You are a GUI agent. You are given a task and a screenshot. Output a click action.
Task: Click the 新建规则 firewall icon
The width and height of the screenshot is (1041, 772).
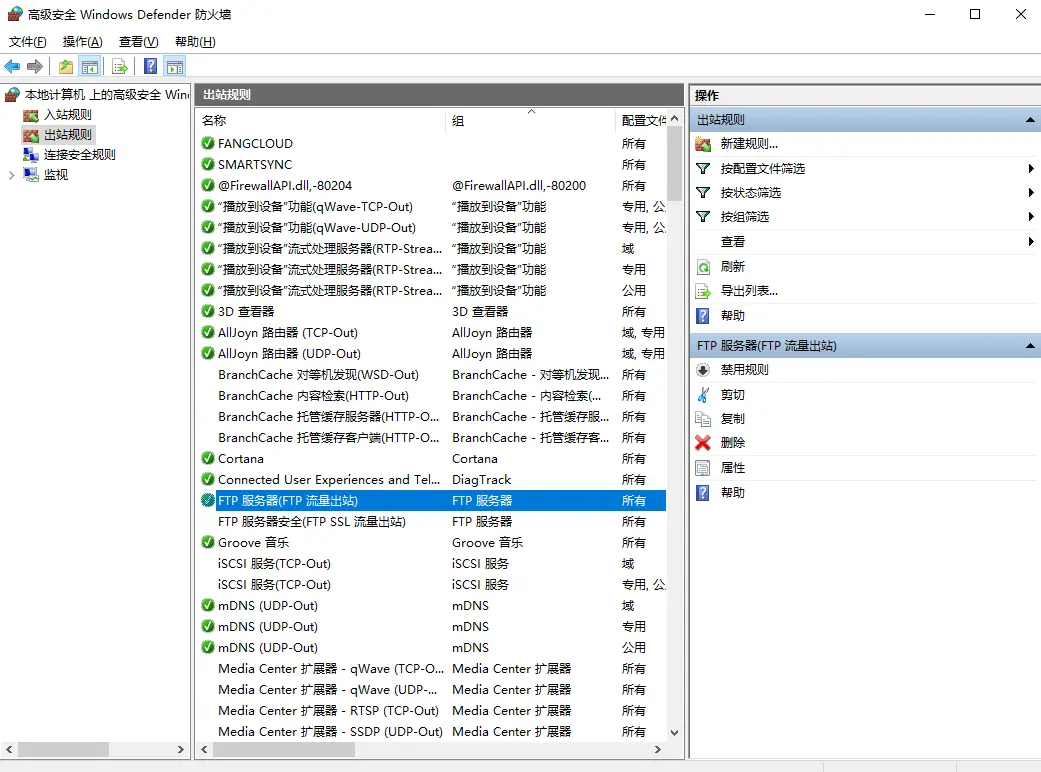(x=703, y=144)
